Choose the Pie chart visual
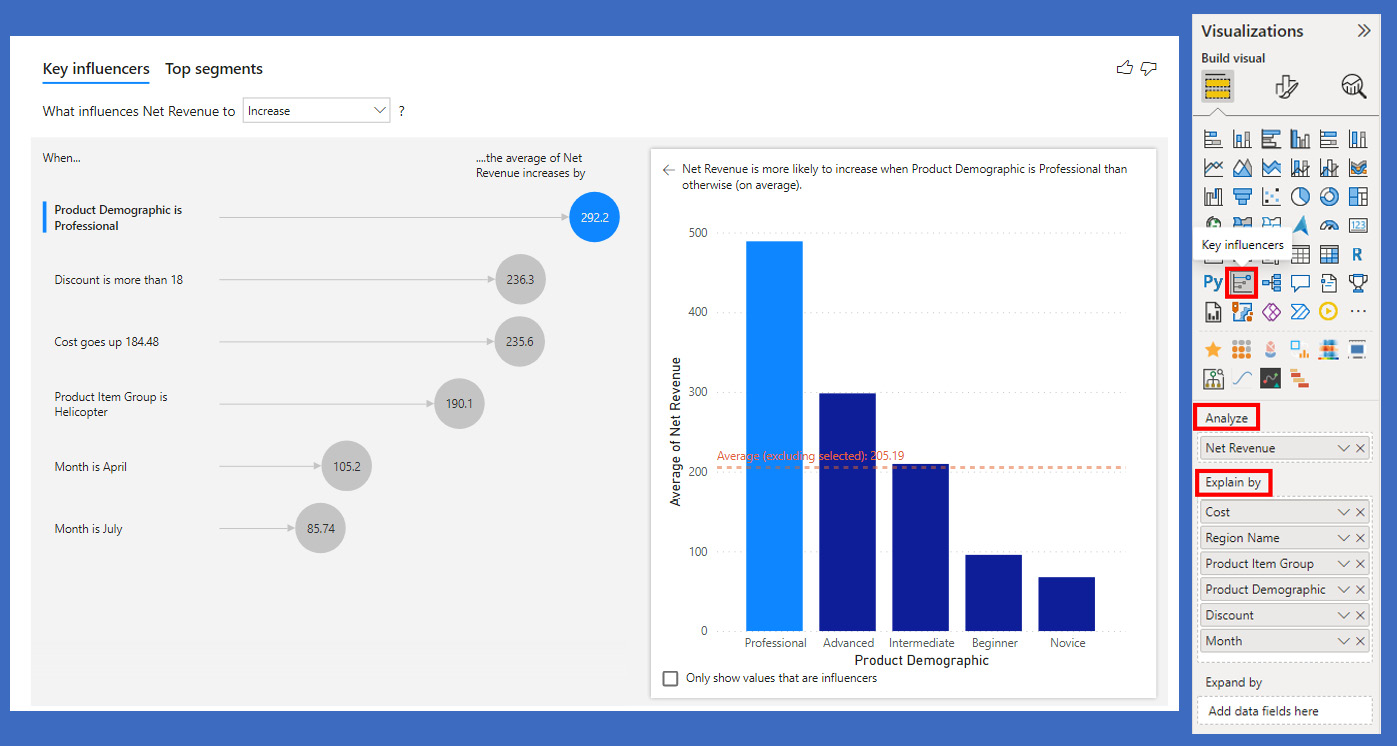The height and width of the screenshot is (746, 1397). click(x=1300, y=196)
